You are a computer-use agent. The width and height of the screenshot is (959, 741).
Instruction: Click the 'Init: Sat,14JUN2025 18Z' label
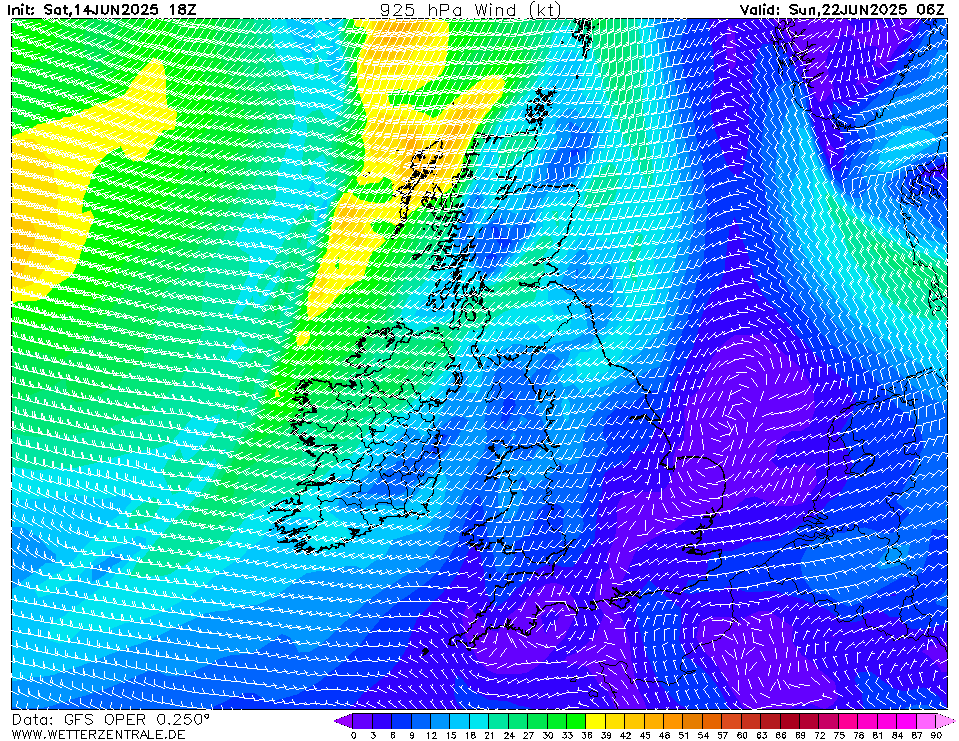click(x=102, y=9)
